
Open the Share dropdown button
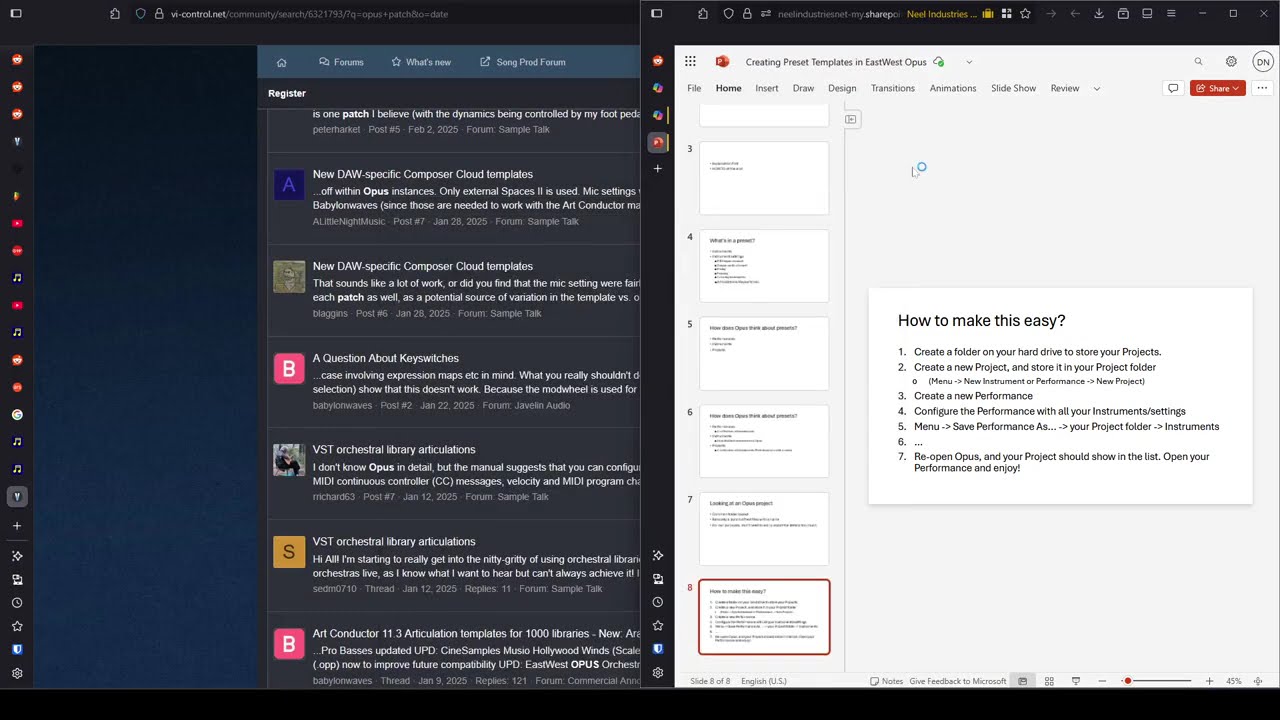1218,88
